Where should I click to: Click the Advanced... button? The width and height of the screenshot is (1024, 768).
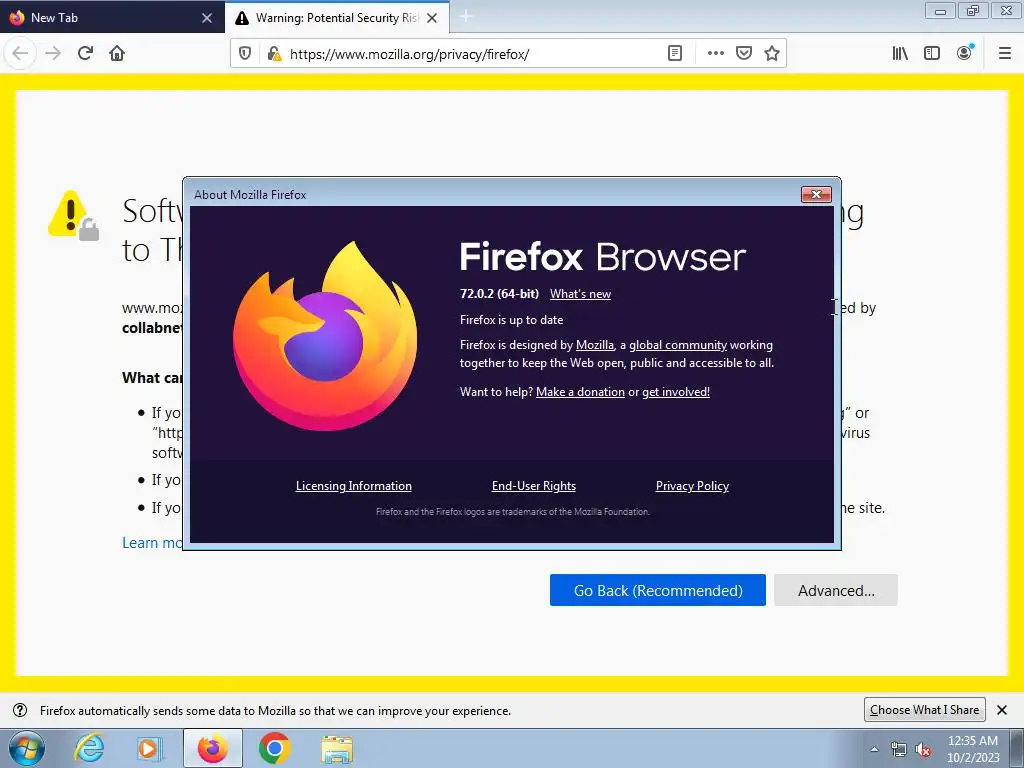click(836, 590)
